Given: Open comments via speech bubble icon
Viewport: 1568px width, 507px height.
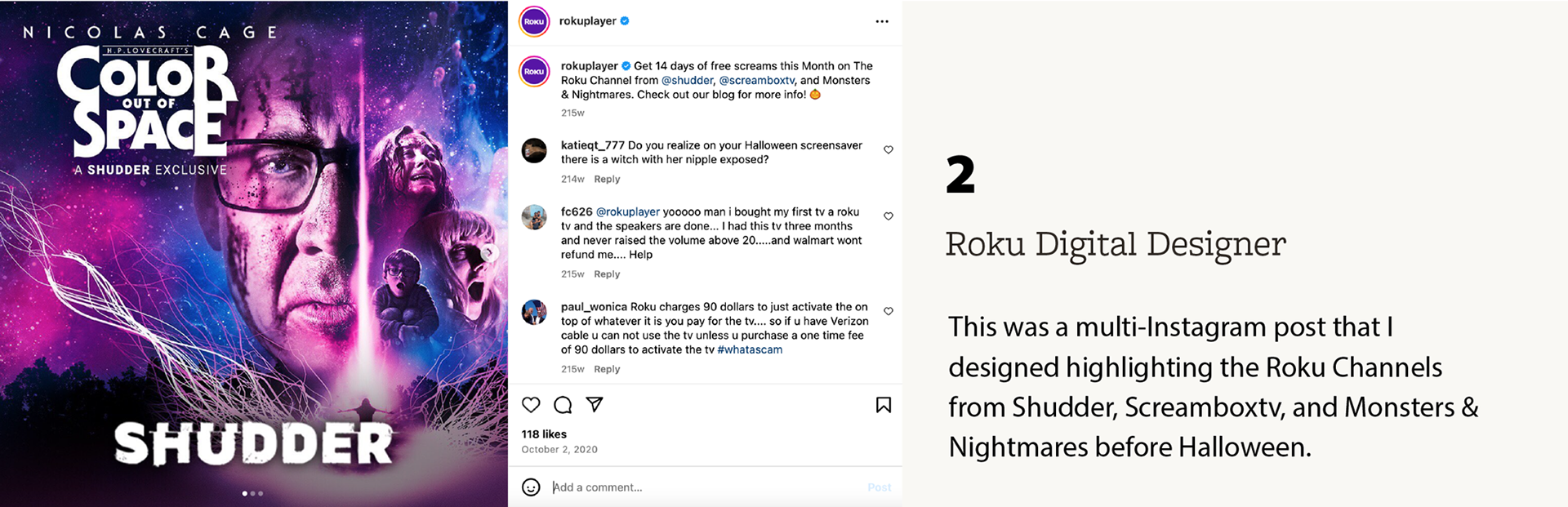Looking at the screenshot, I should pyautogui.click(x=563, y=405).
